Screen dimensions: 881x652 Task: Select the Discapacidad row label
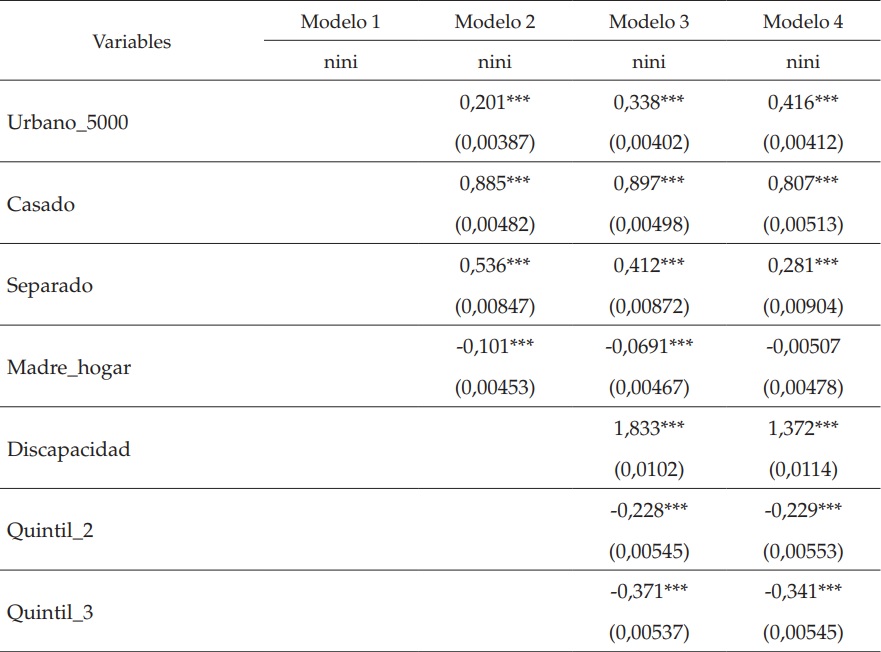(69, 449)
